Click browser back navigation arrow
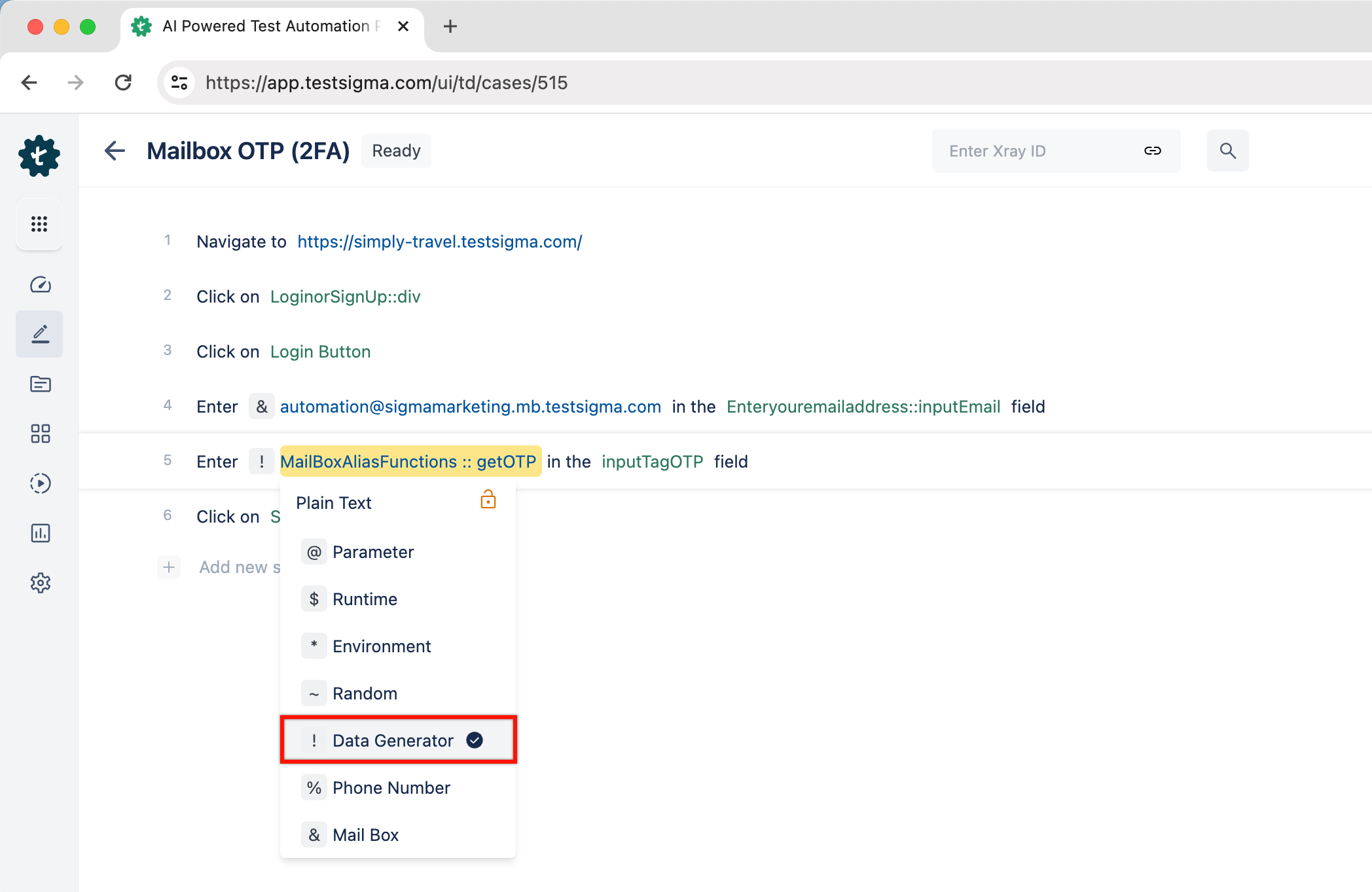 (x=29, y=83)
